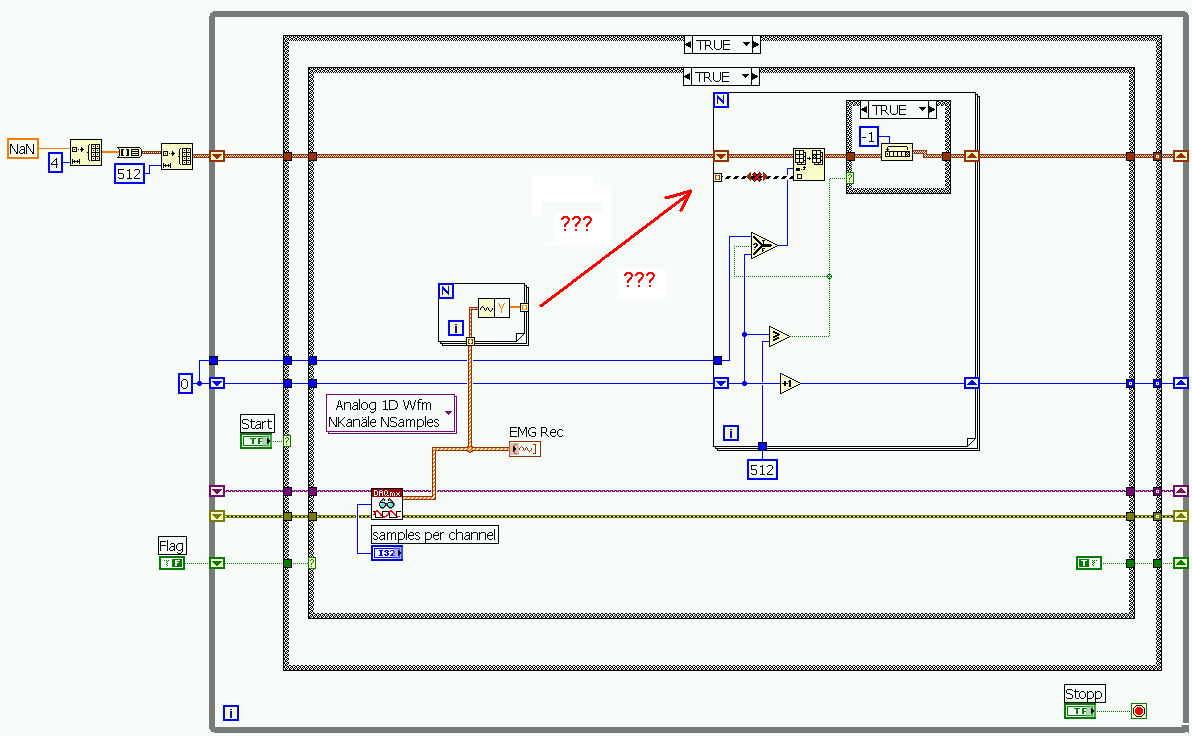This screenshot has width=1192, height=736.
Task: Go to next case on second TRUE selector
Action: tap(755, 77)
